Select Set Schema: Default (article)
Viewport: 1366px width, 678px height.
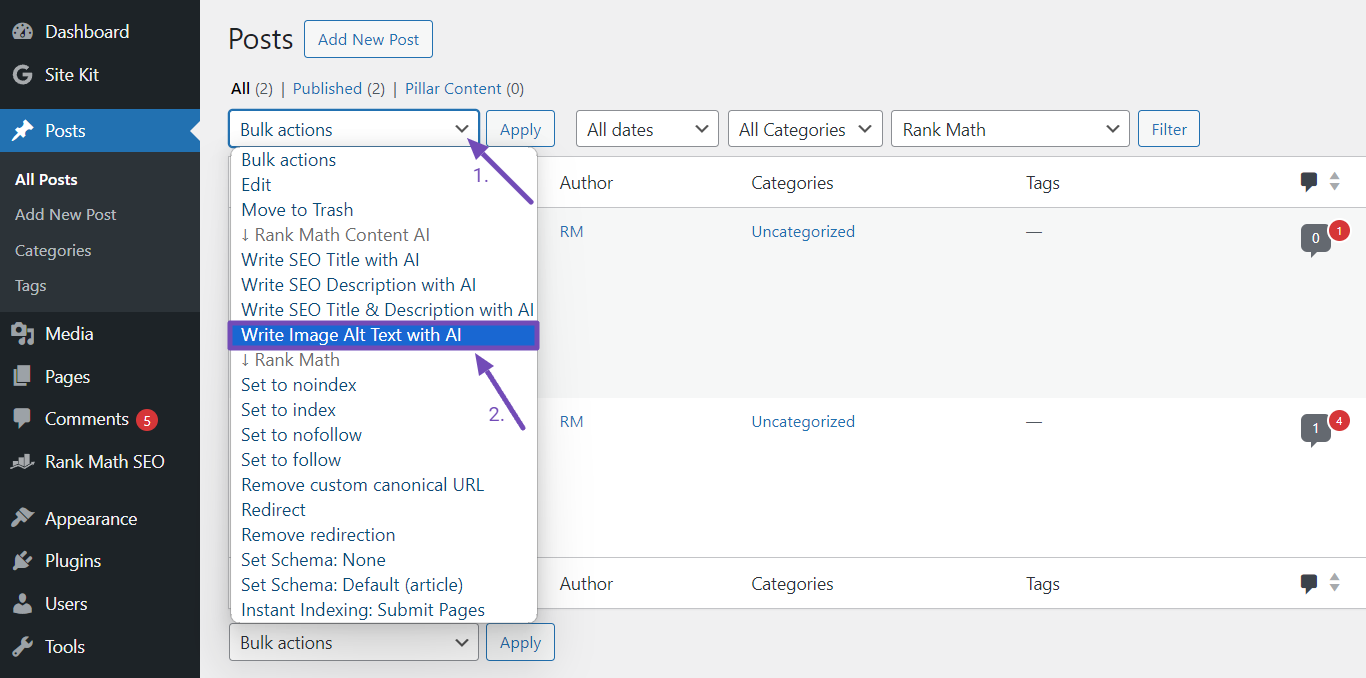pyautogui.click(x=383, y=585)
